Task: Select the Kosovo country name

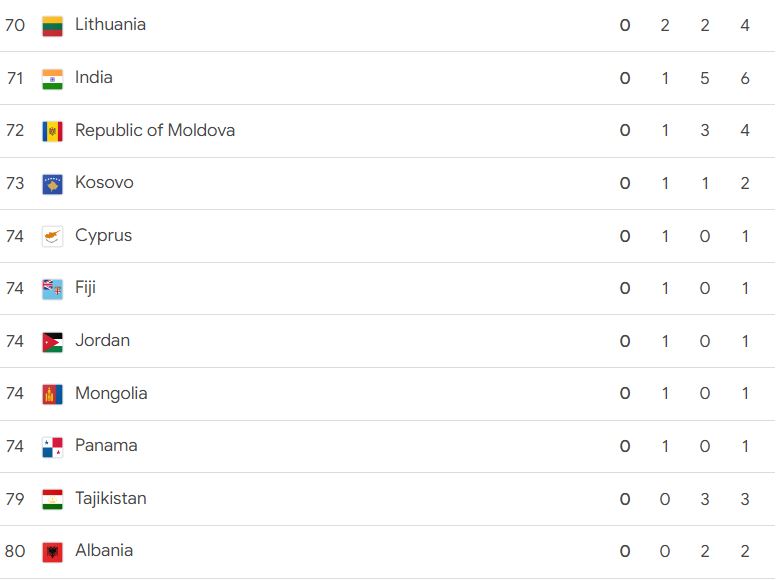Action: pyautogui.click(x=104, y=182)
